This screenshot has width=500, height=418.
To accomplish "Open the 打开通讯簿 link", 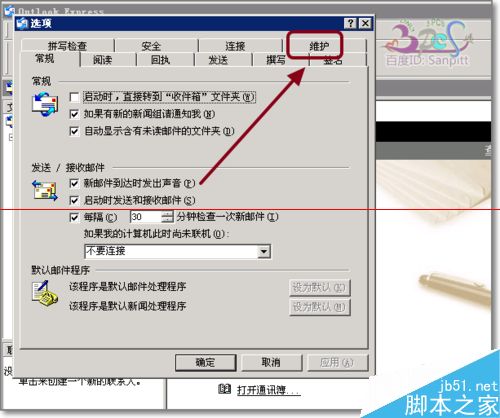I will click(269, 390).
